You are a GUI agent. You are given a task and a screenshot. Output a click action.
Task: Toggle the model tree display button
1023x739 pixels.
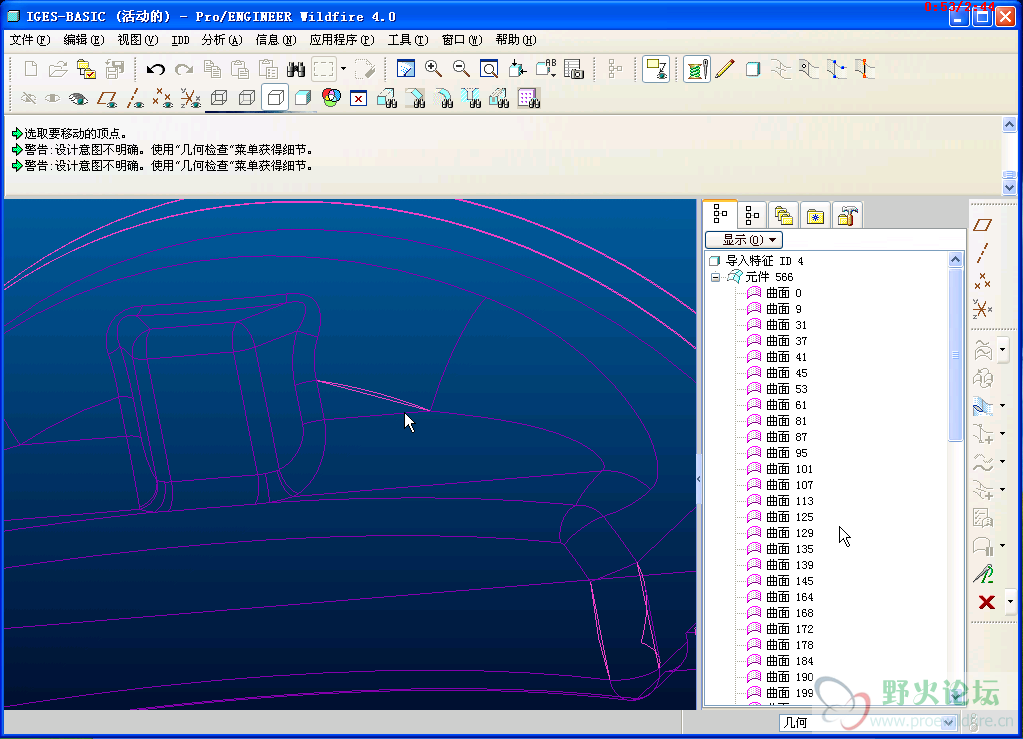point(615,69)
